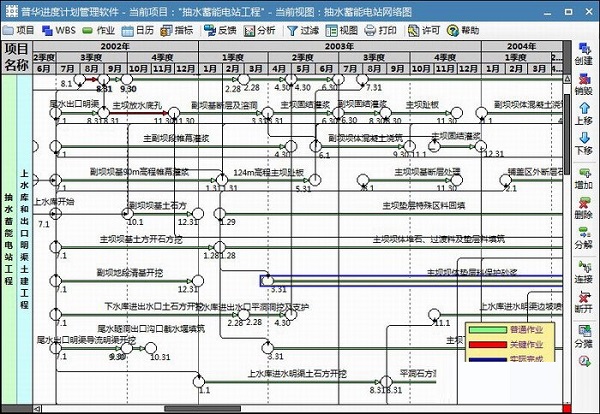Open the 许可 (License) toolbar item

tap(424, 30)
